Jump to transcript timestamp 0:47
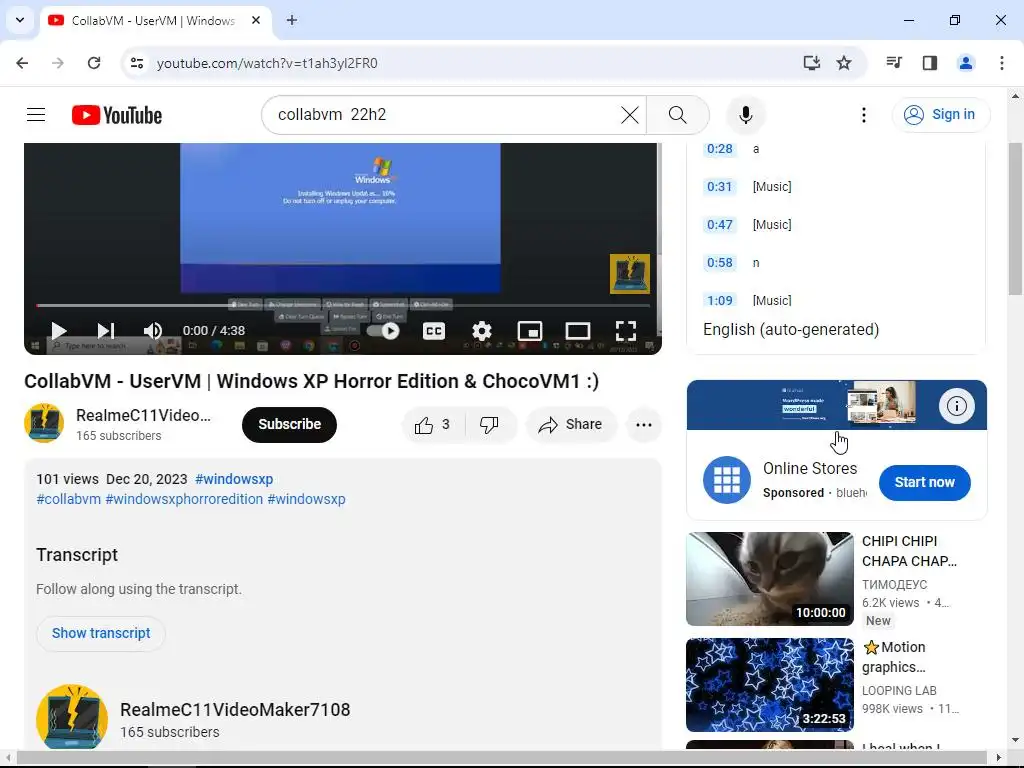The width and height of the screenshot is (1024, 768). point(720,225)
